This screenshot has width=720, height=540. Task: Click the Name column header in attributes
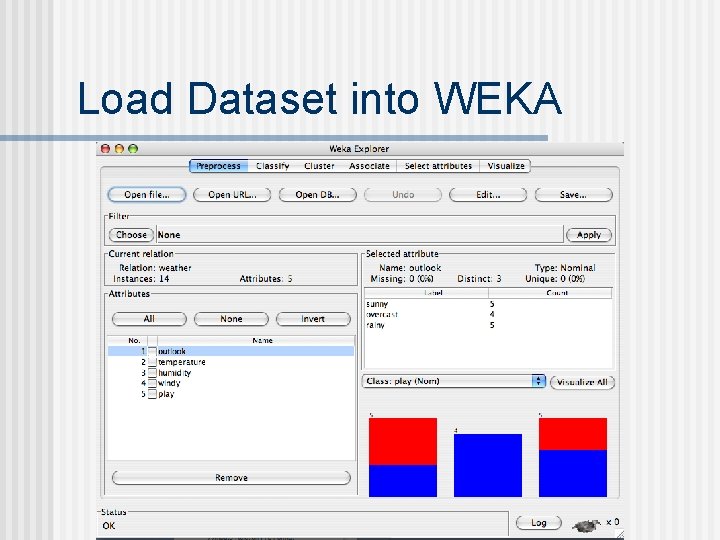click(255, 340)
